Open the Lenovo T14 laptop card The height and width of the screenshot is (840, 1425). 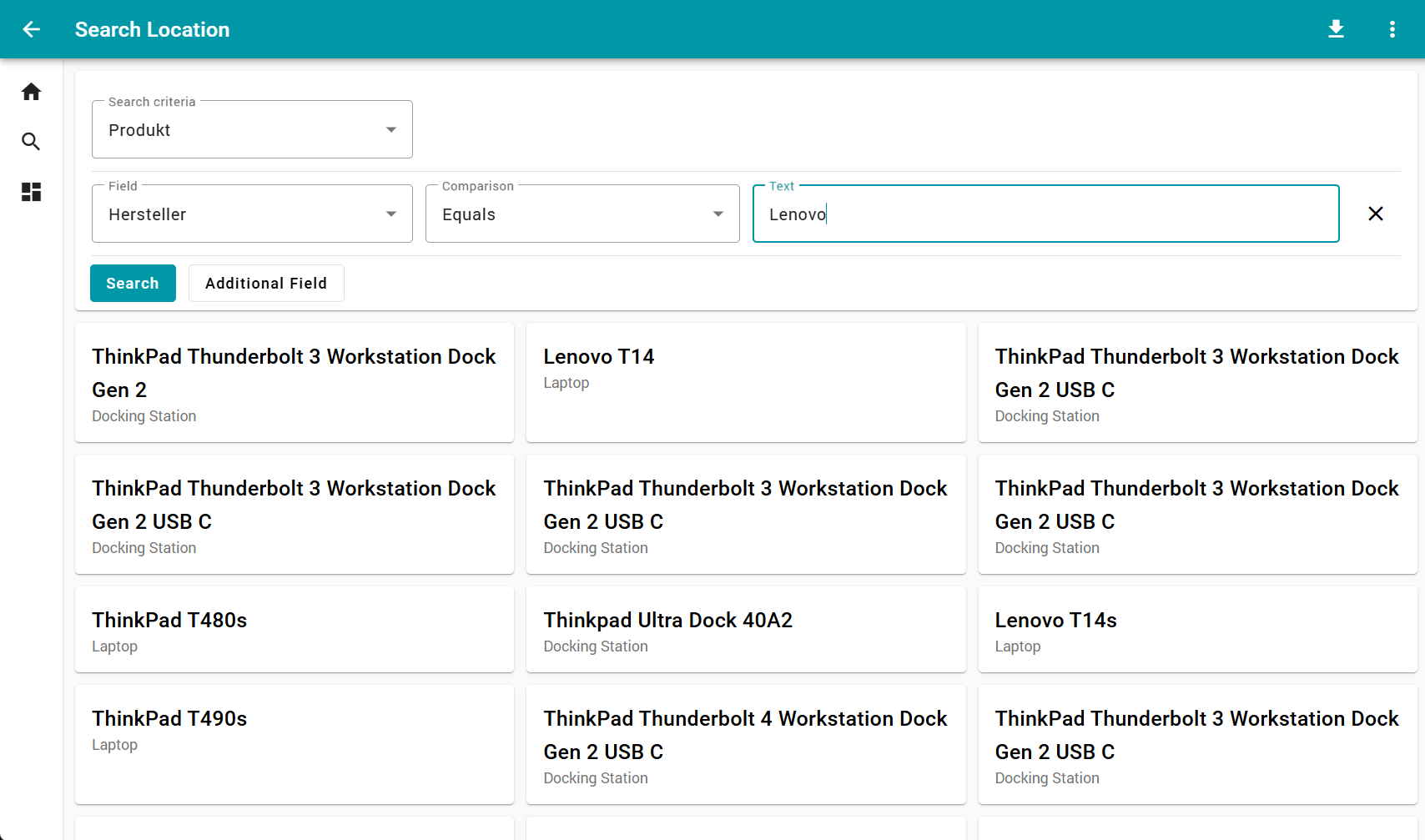[x=746, y=383]
